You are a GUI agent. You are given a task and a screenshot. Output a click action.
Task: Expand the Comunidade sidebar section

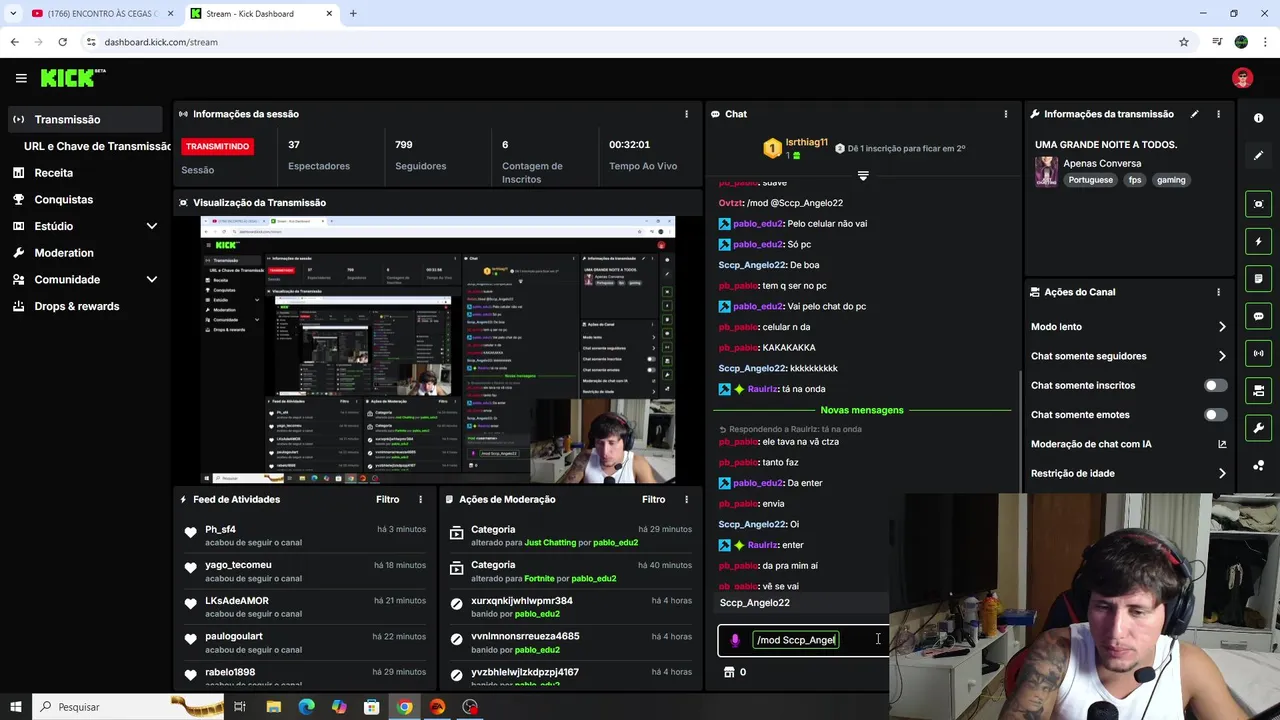pos(152,280)
